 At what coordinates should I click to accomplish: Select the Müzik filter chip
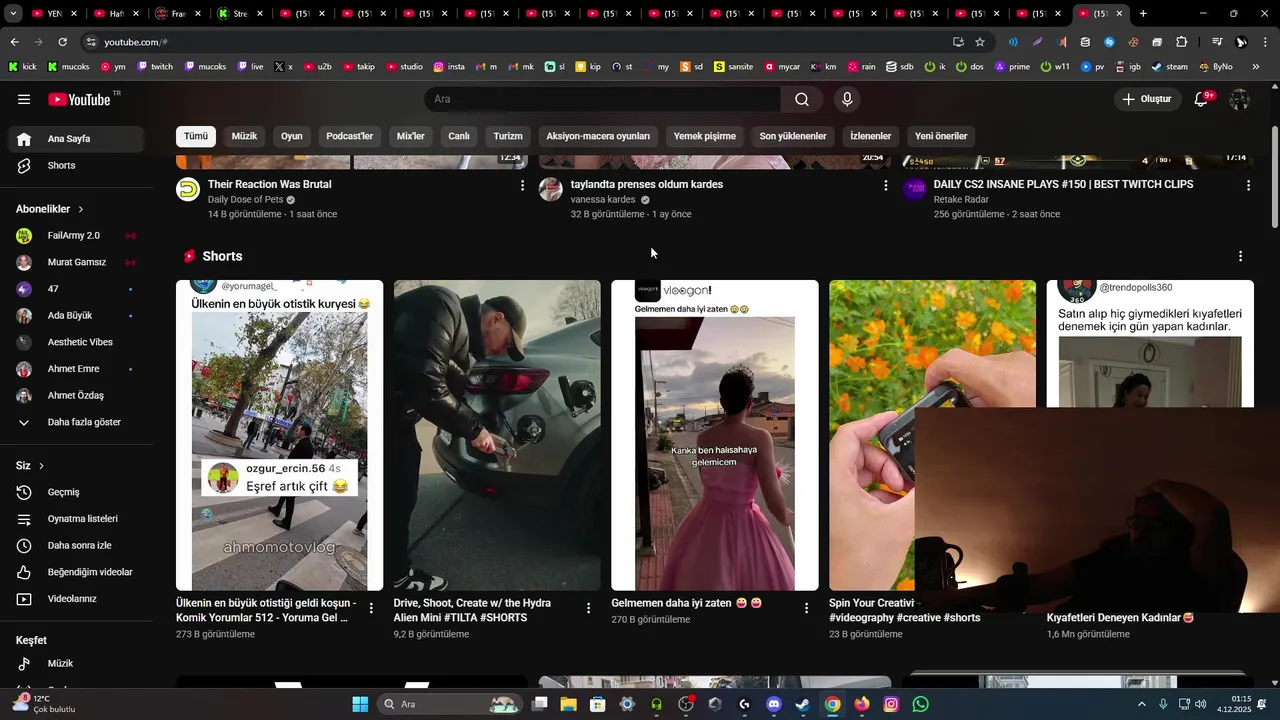[244, 136]
